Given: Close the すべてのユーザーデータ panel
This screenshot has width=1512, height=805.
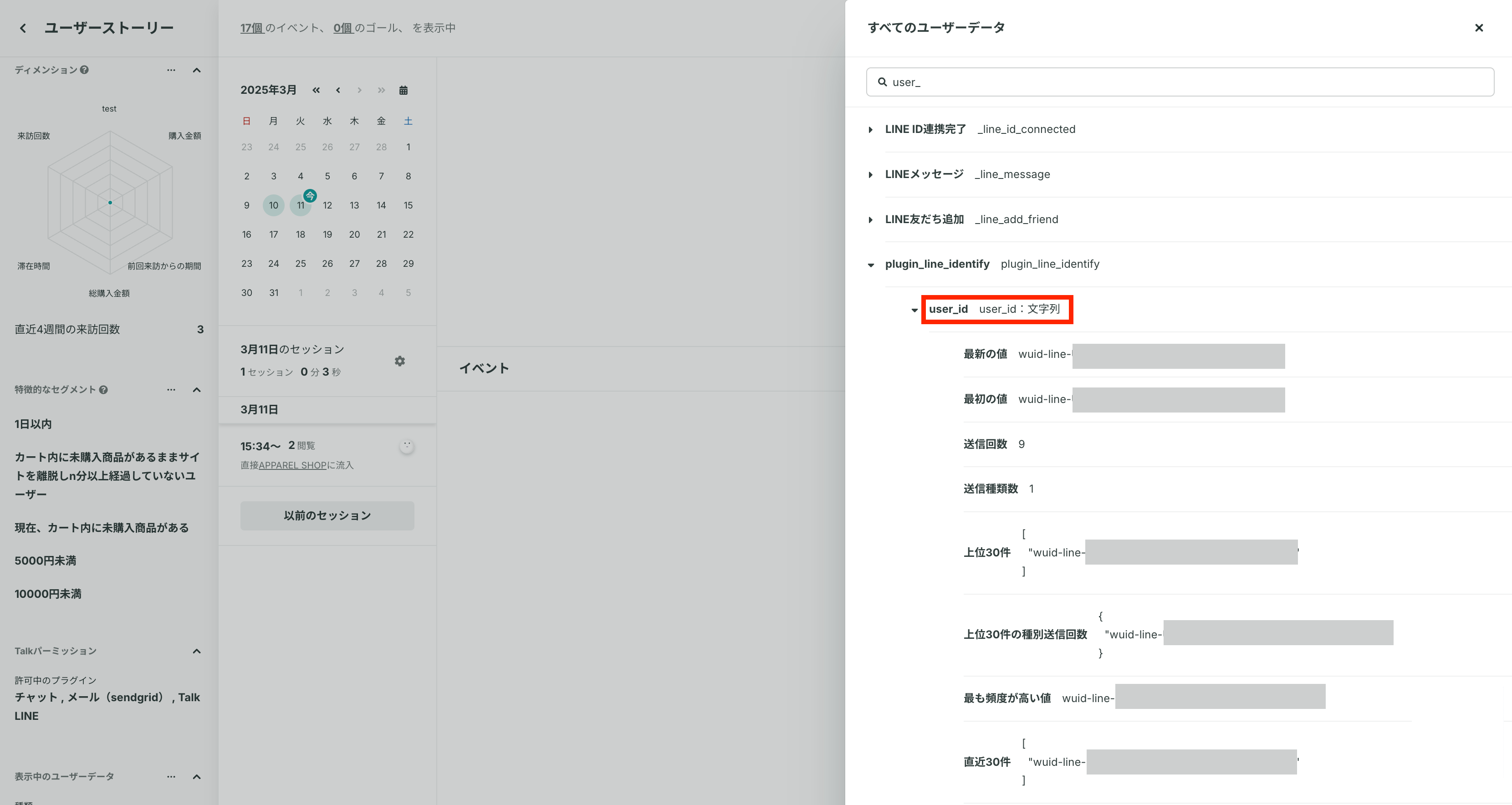Looking at the screenshot, I should (1479, 28).
